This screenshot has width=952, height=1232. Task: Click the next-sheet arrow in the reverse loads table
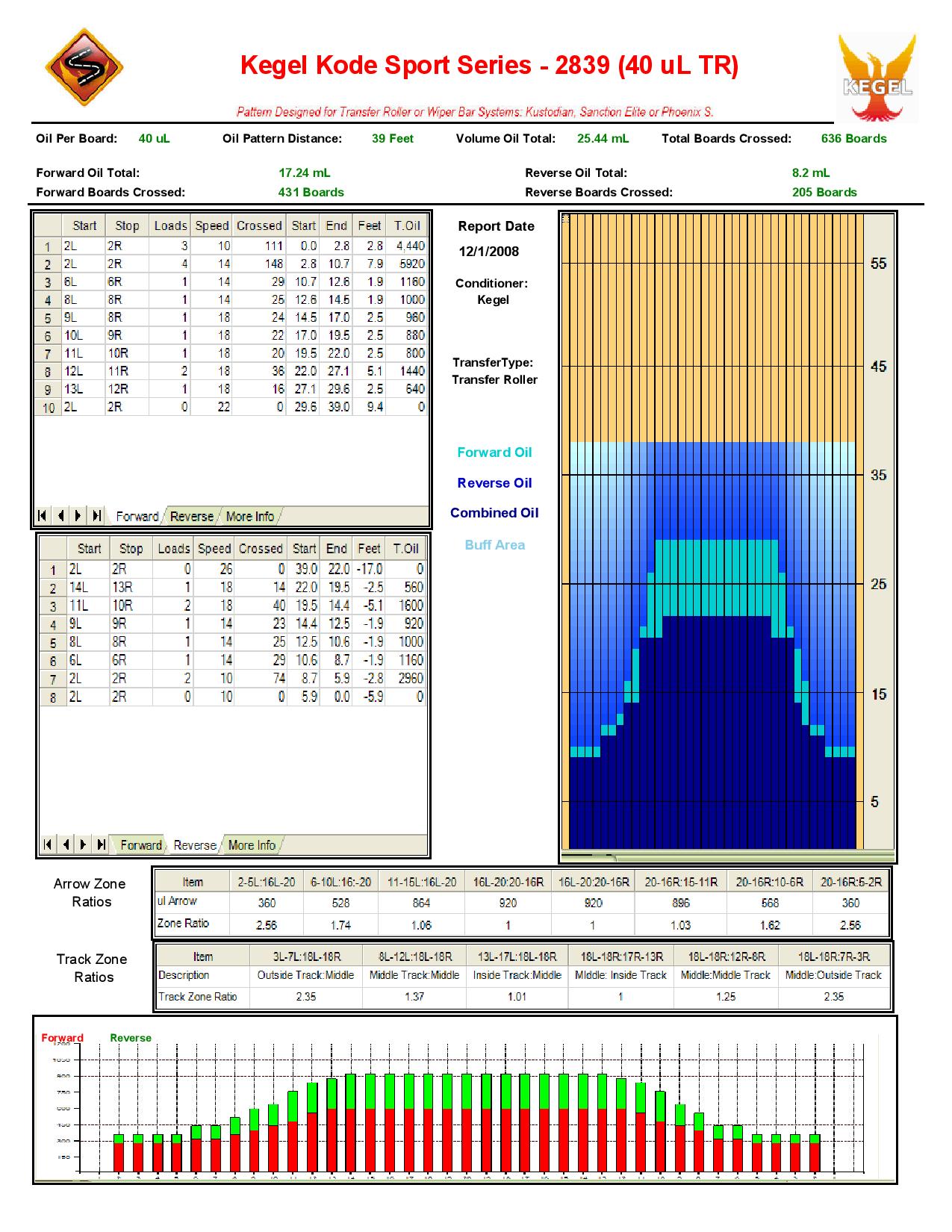tap(83, 844)
